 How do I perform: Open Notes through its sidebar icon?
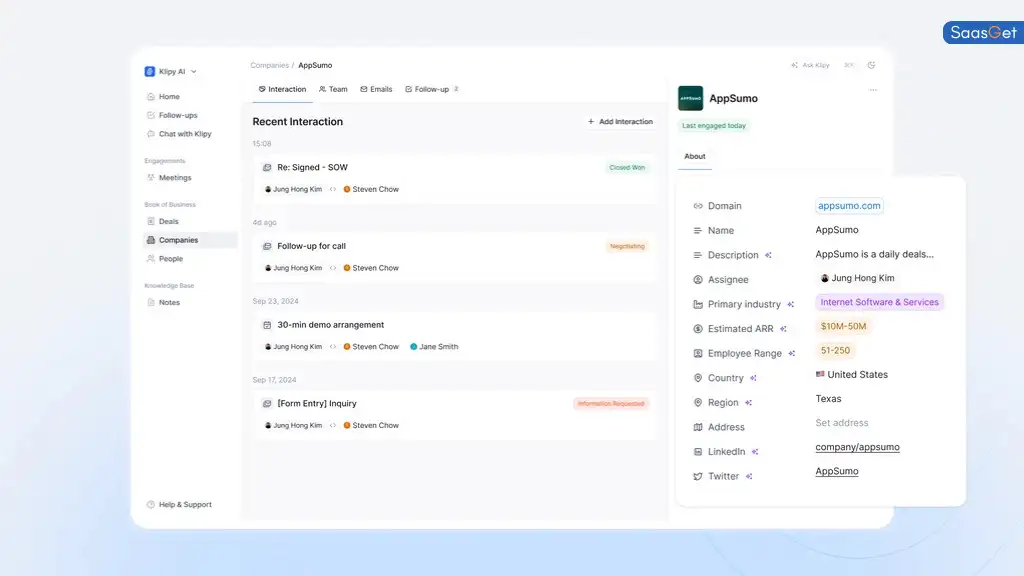coord(151,302)
